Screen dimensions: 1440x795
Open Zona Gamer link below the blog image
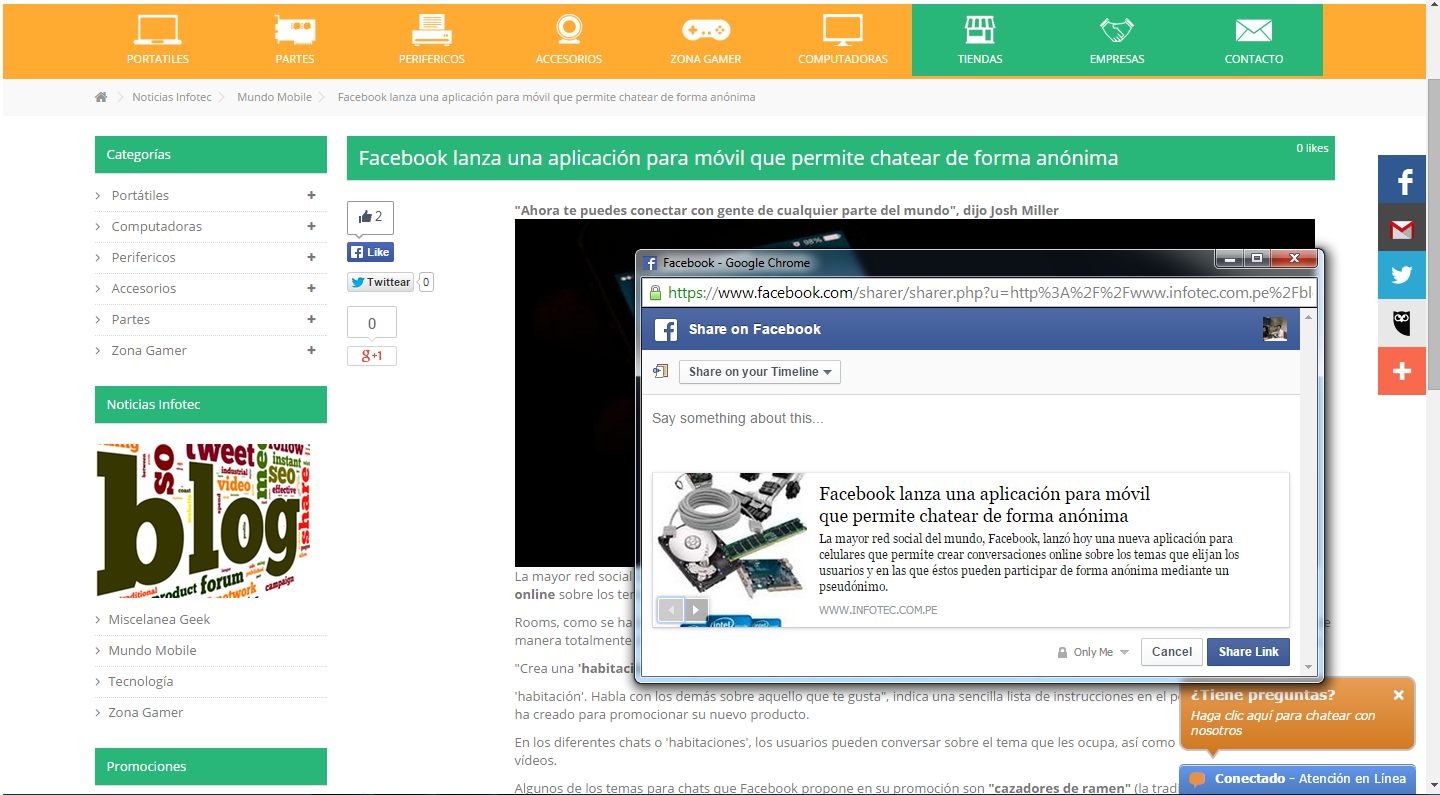point(146,712)
